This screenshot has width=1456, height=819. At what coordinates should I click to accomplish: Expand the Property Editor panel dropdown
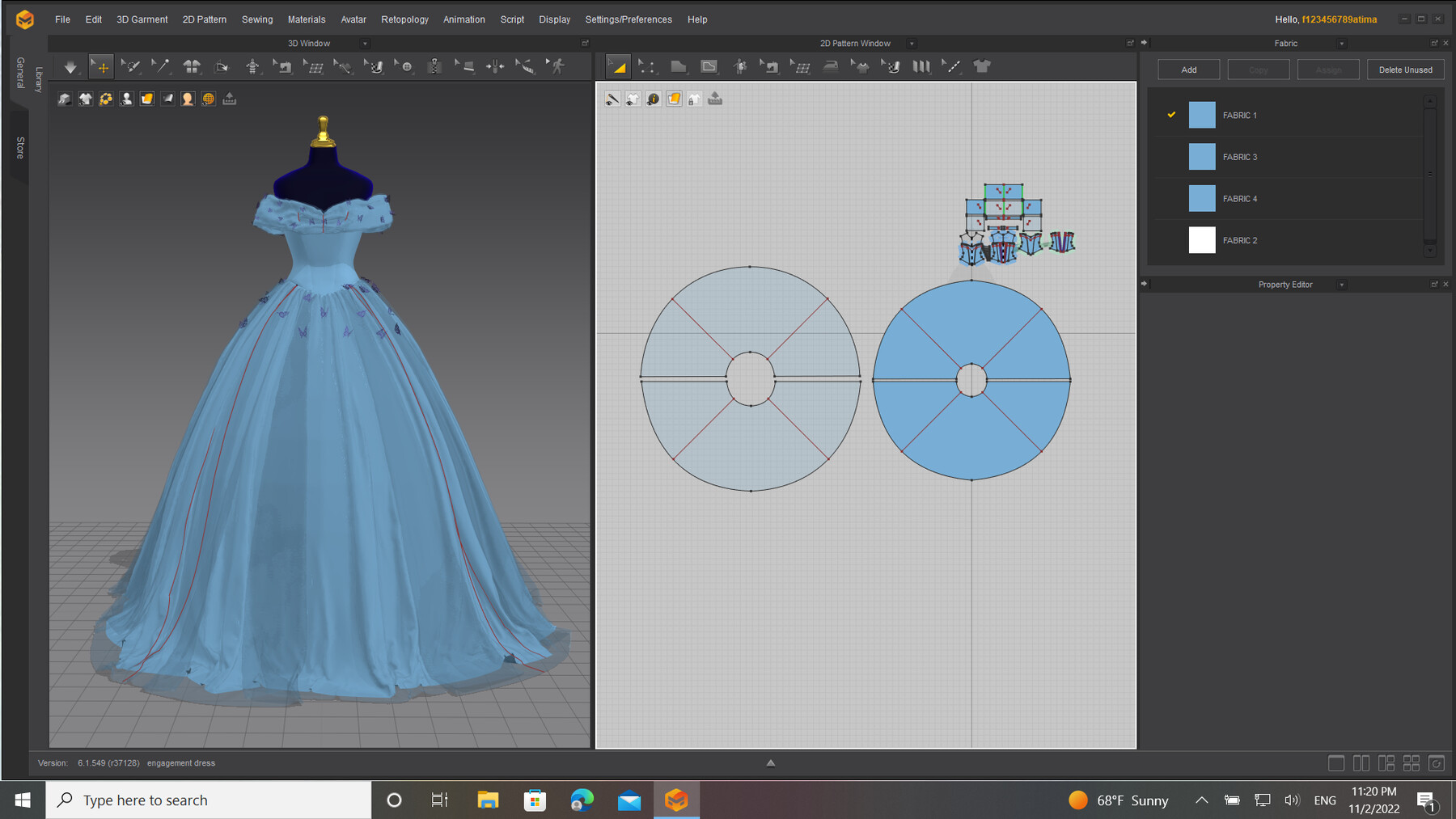[x=1341, y=285]
